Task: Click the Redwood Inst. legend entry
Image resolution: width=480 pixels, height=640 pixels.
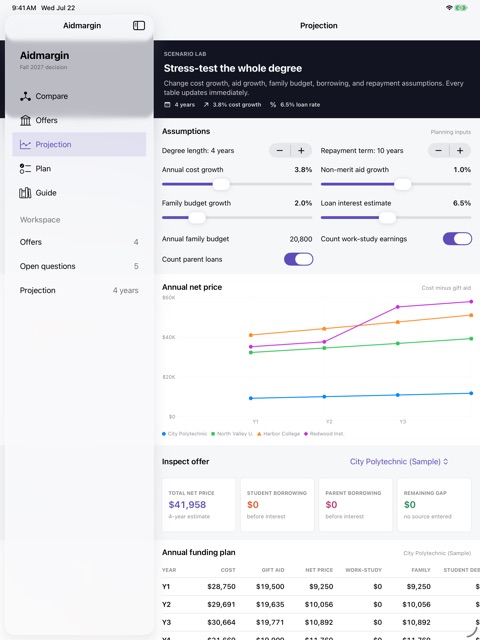Action: [324, 434]
